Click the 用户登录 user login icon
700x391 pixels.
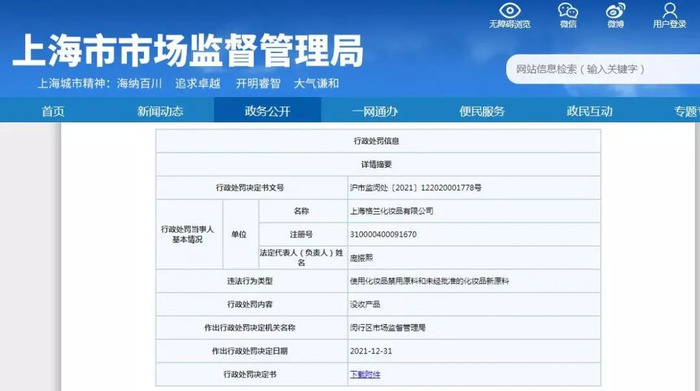pyautogui.click(x=670, y=11)
